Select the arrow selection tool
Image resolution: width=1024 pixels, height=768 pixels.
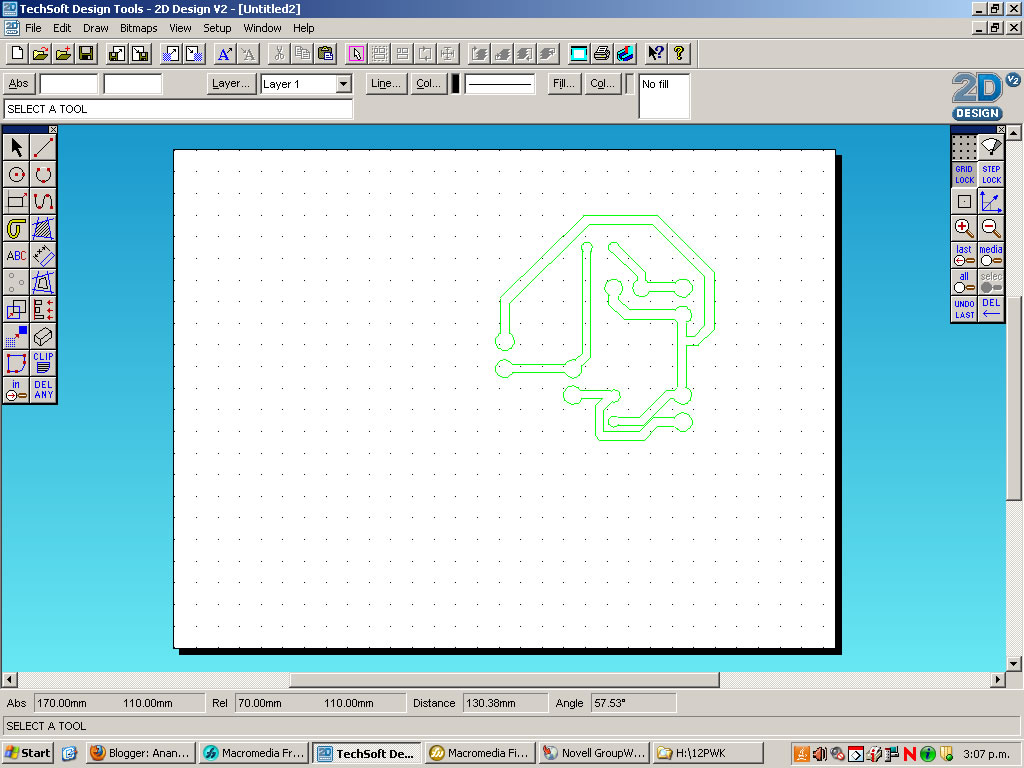point(16,146)
